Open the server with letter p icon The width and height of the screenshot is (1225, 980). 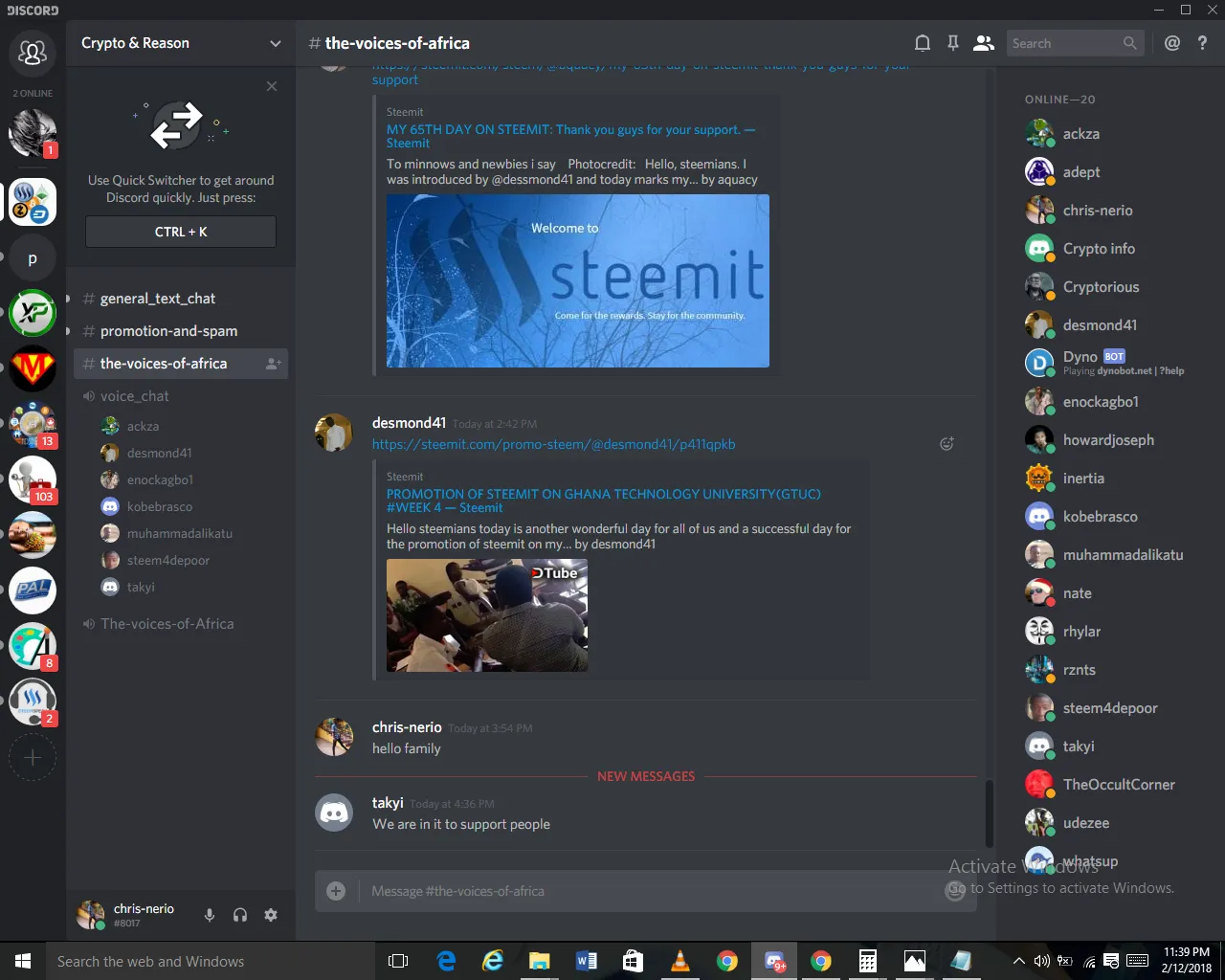(x=33, y=258)
